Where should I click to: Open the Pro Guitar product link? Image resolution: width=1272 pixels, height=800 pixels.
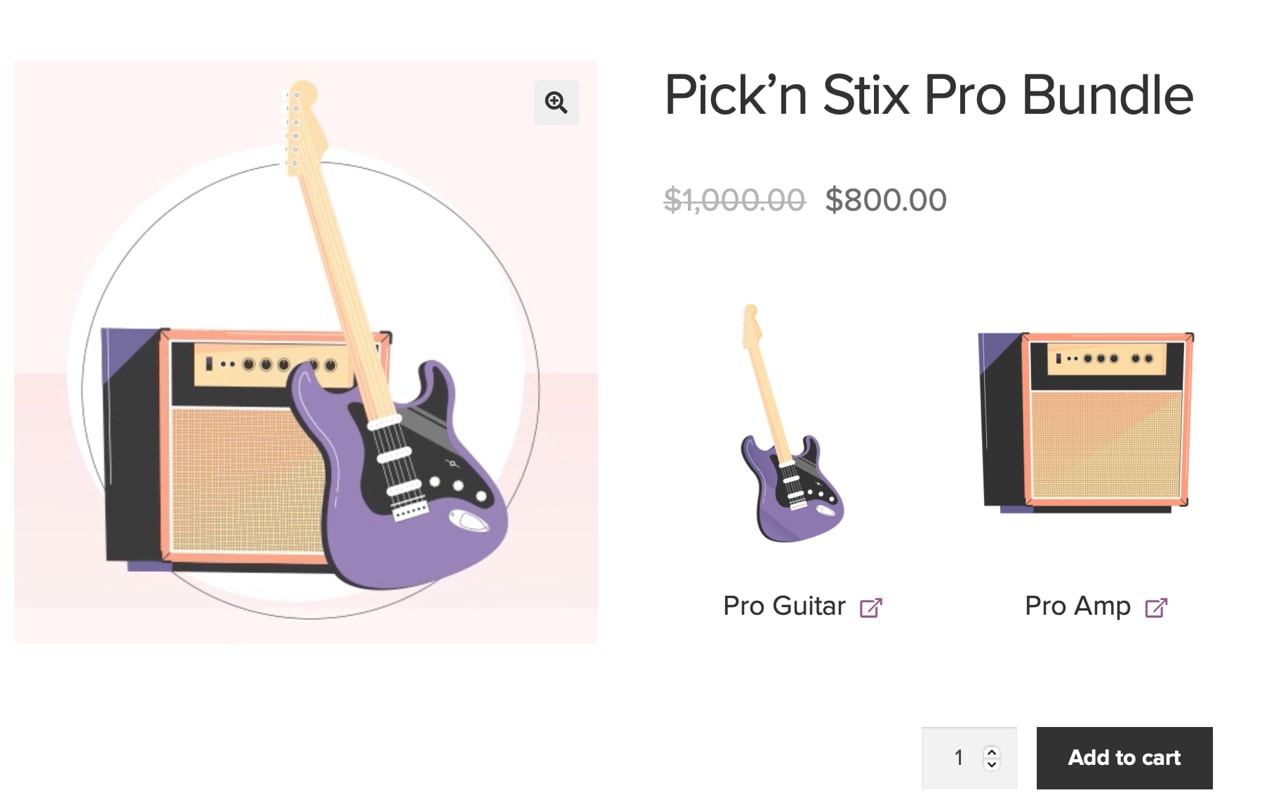tap(783, 605)
